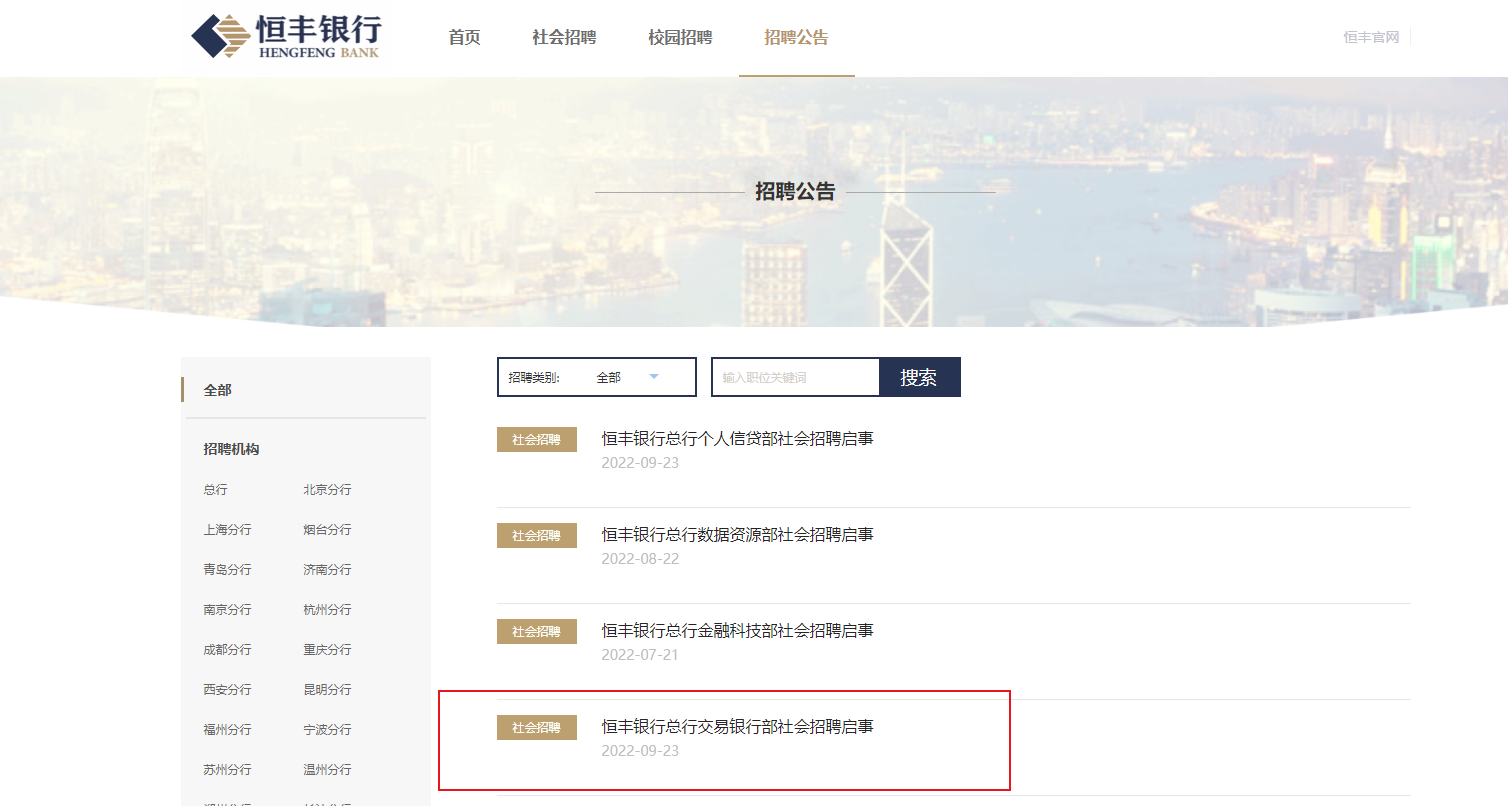The height and width of the screenshot is (806, 1508).
Task: Select 苏州分行 in the sidebar
Action: [227, 770]
